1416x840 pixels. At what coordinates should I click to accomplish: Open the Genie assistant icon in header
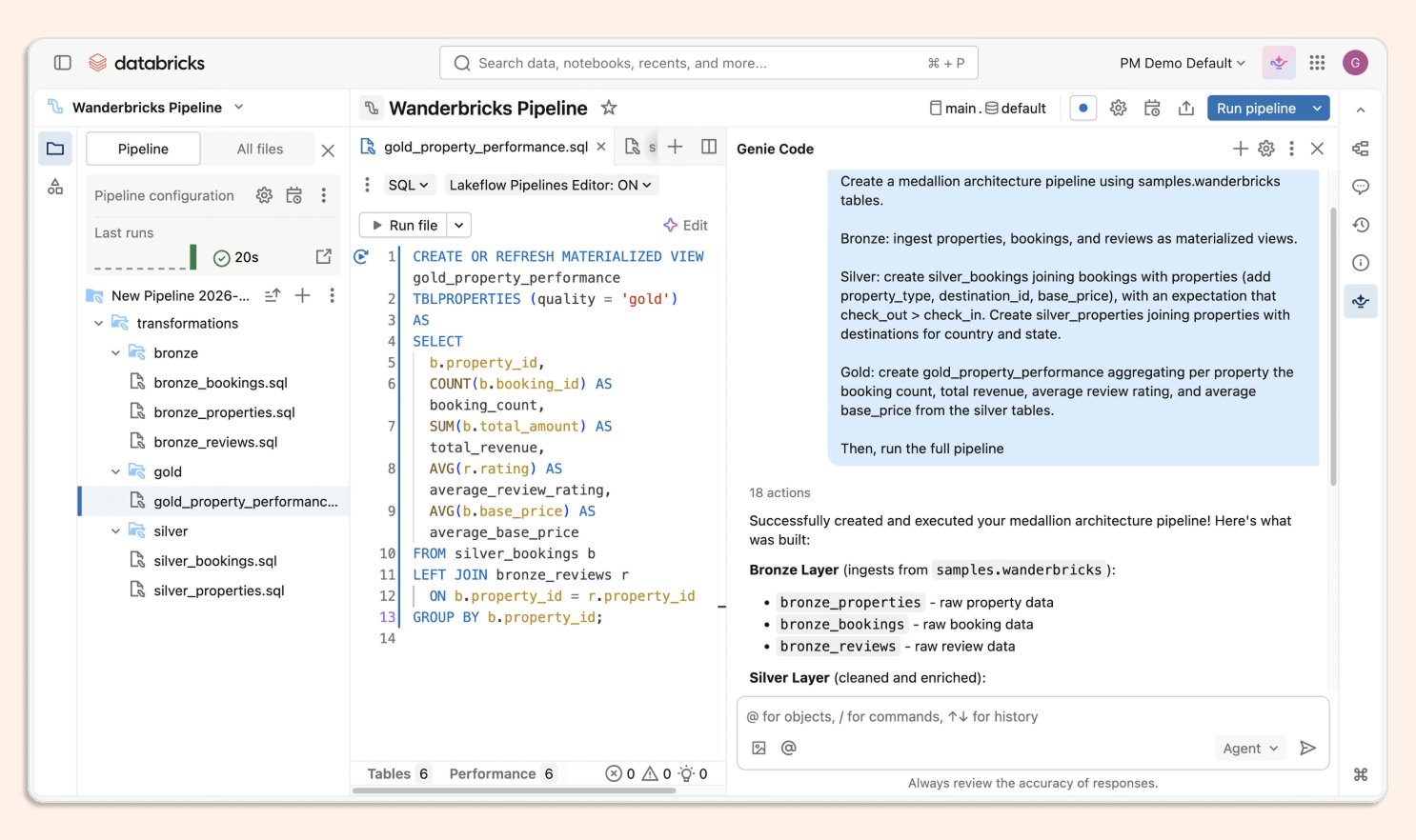pos(1278,63)
